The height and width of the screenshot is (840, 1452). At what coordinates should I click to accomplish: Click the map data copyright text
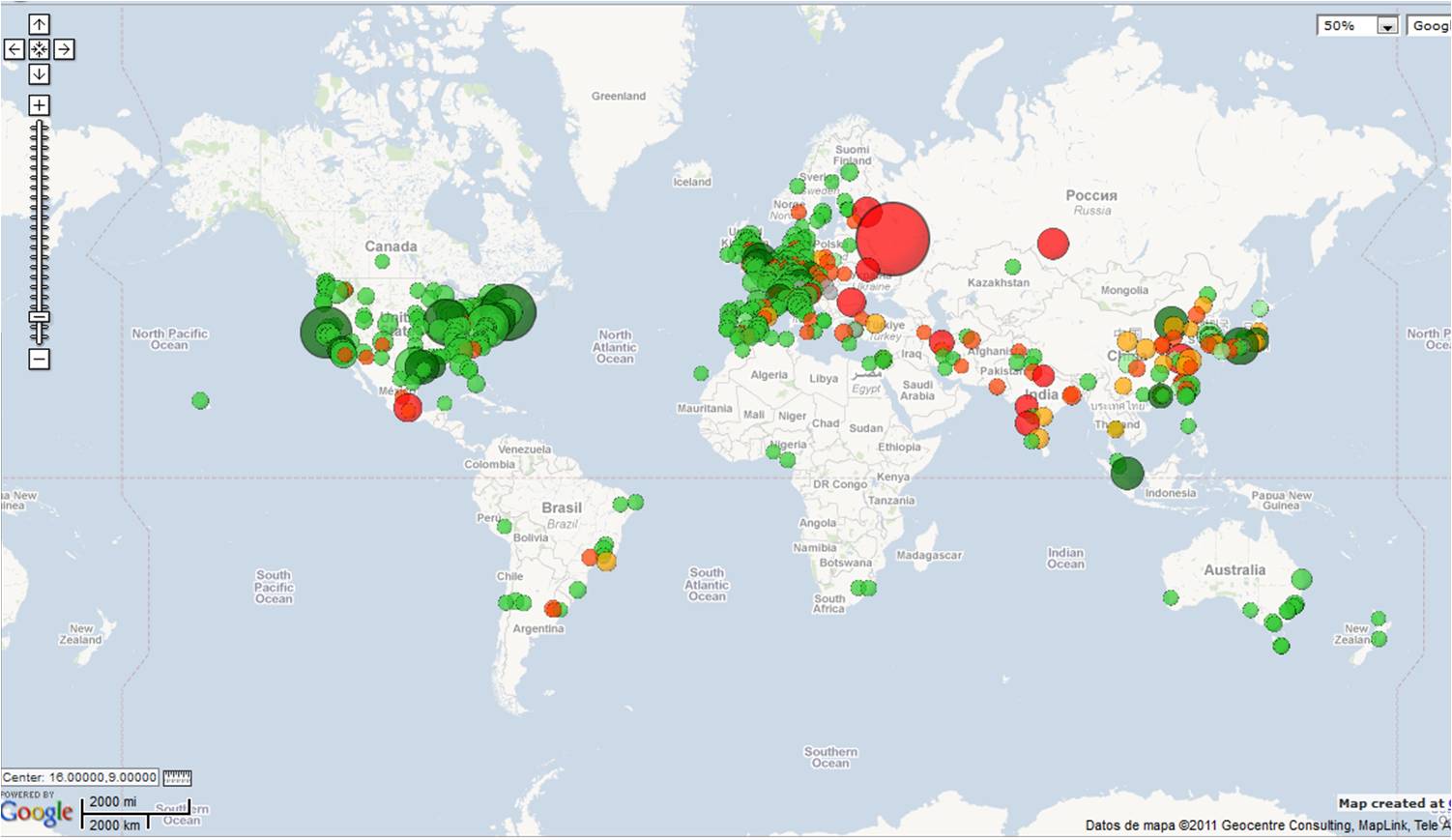pyautogui.click(x=1267, y=826)
